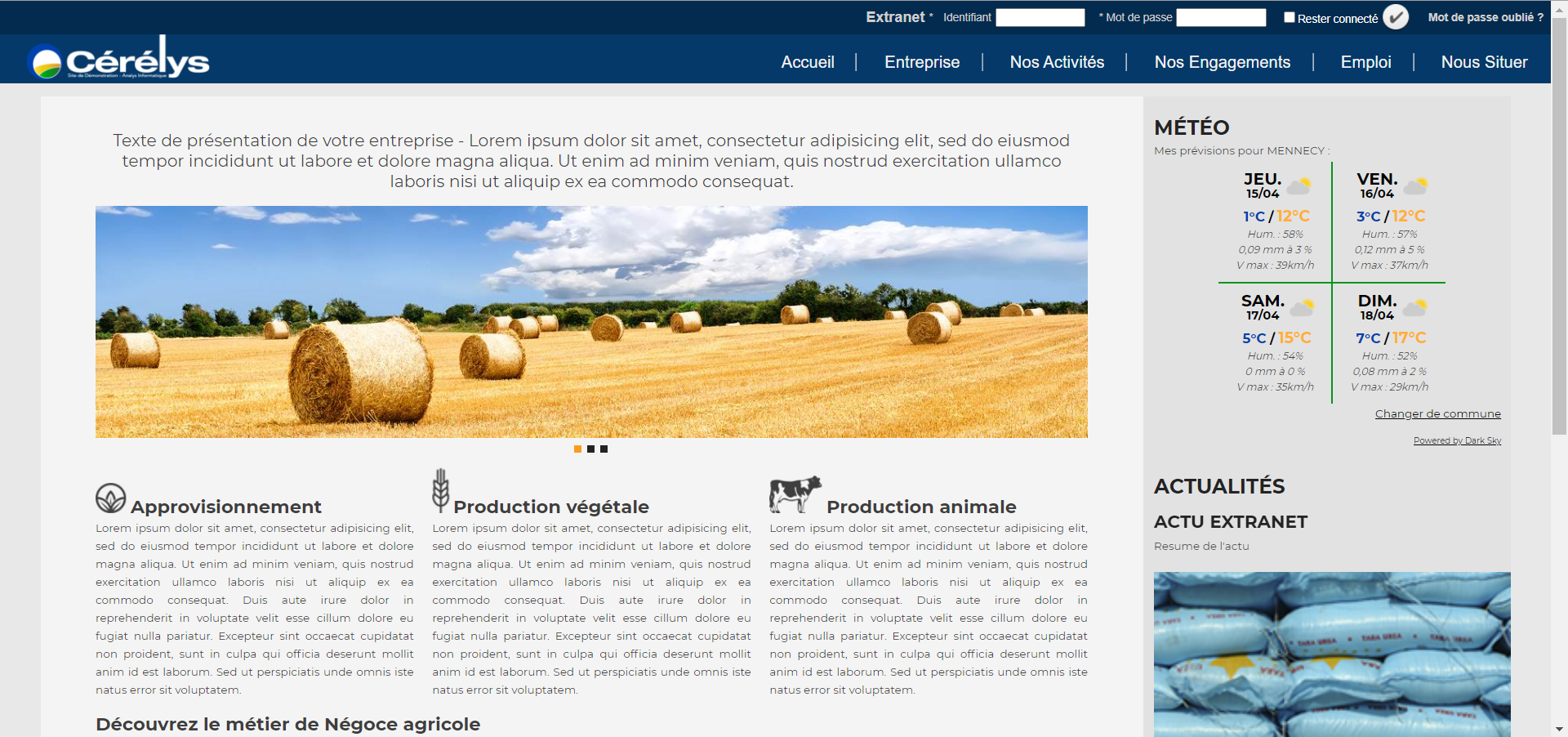This screenshot has width=1568, height=737.
Task: Switch to the second carousel slide dot
Action: click(590, 449)
